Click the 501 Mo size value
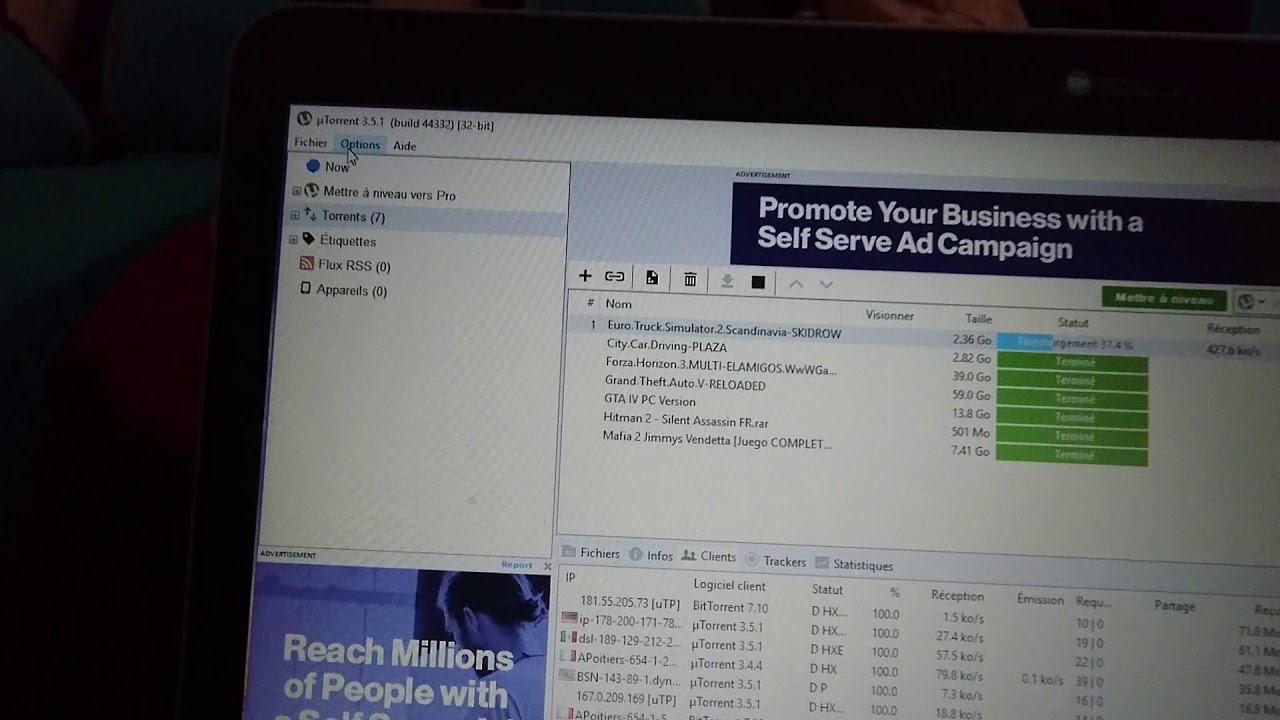Image resolution: width=1280 pixels, height=720 pixels. [970, 432]
